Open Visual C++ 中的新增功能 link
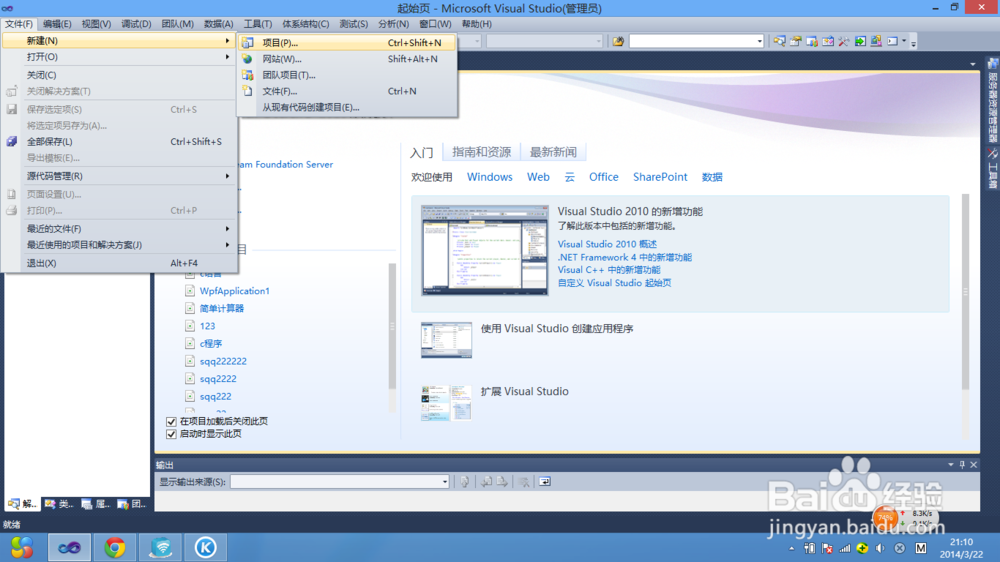1000x562 pixels. tap(609, 270)
